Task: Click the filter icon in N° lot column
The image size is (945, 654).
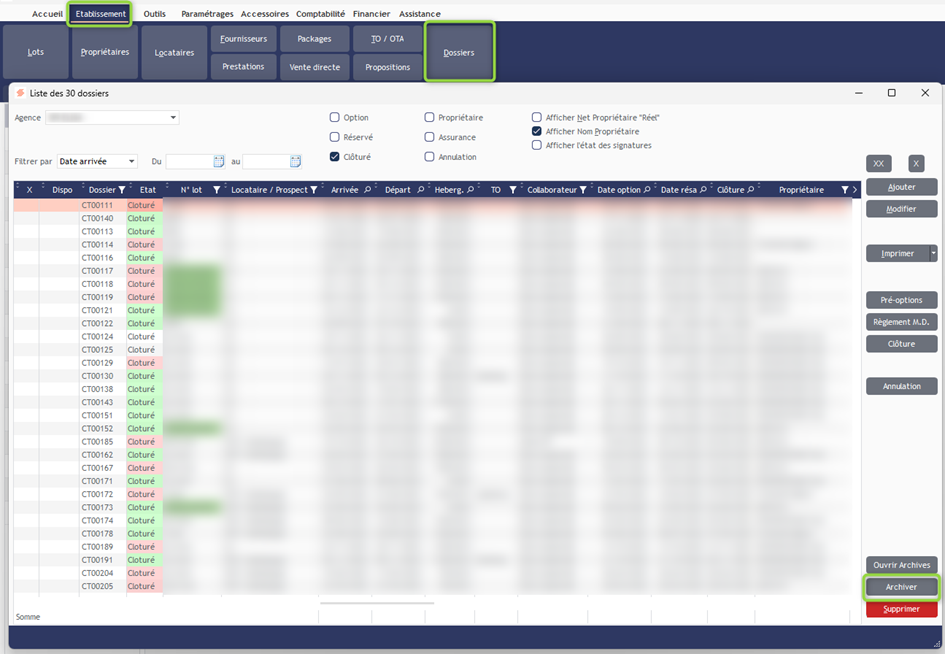Action: tap(216, 190)
